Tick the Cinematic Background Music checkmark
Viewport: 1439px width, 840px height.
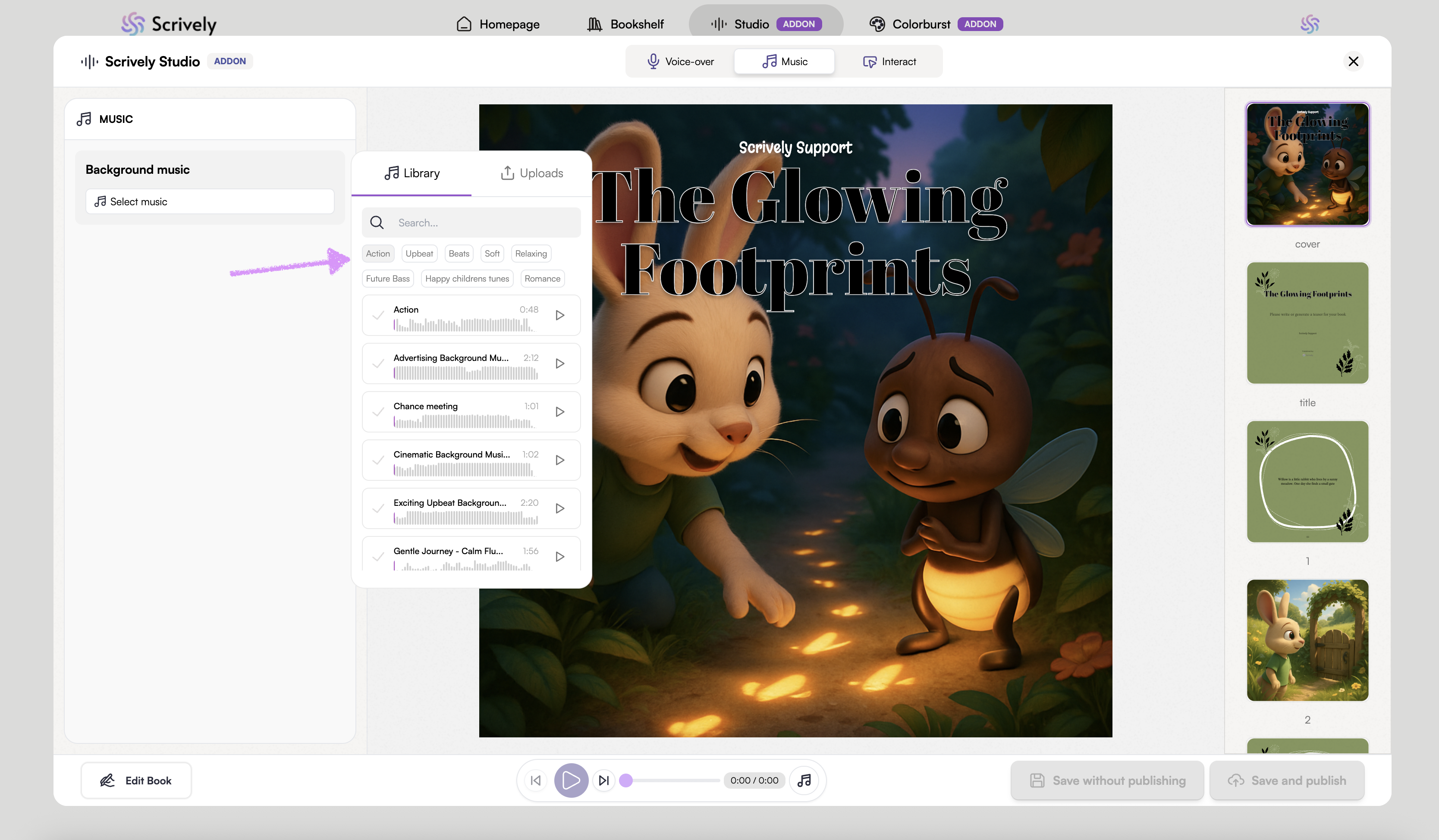click(x=378, y=460)
